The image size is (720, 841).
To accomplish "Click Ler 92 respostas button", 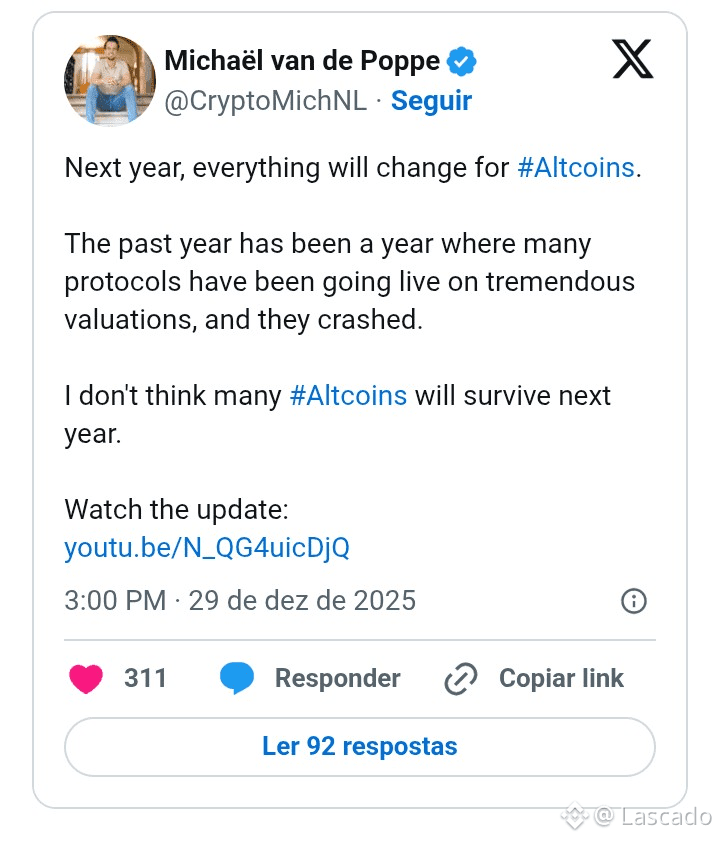I will [360, 746].
